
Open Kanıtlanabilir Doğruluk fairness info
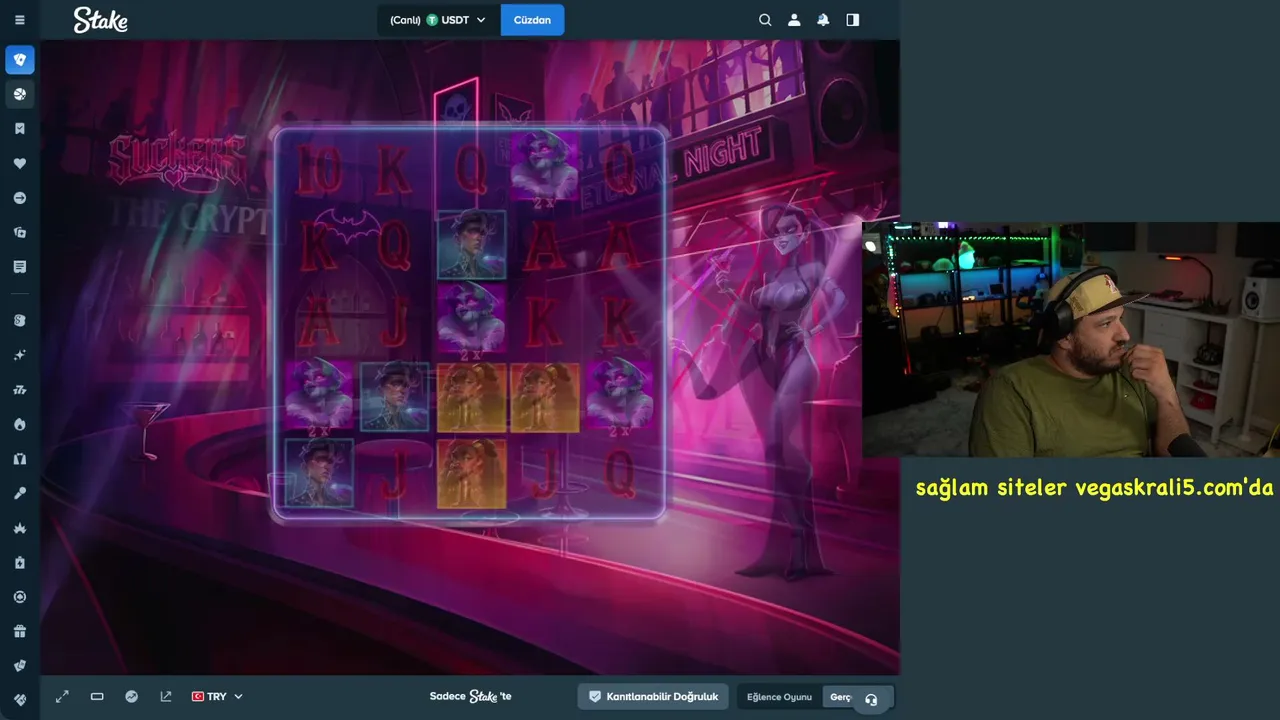click(x=653, y=697)
